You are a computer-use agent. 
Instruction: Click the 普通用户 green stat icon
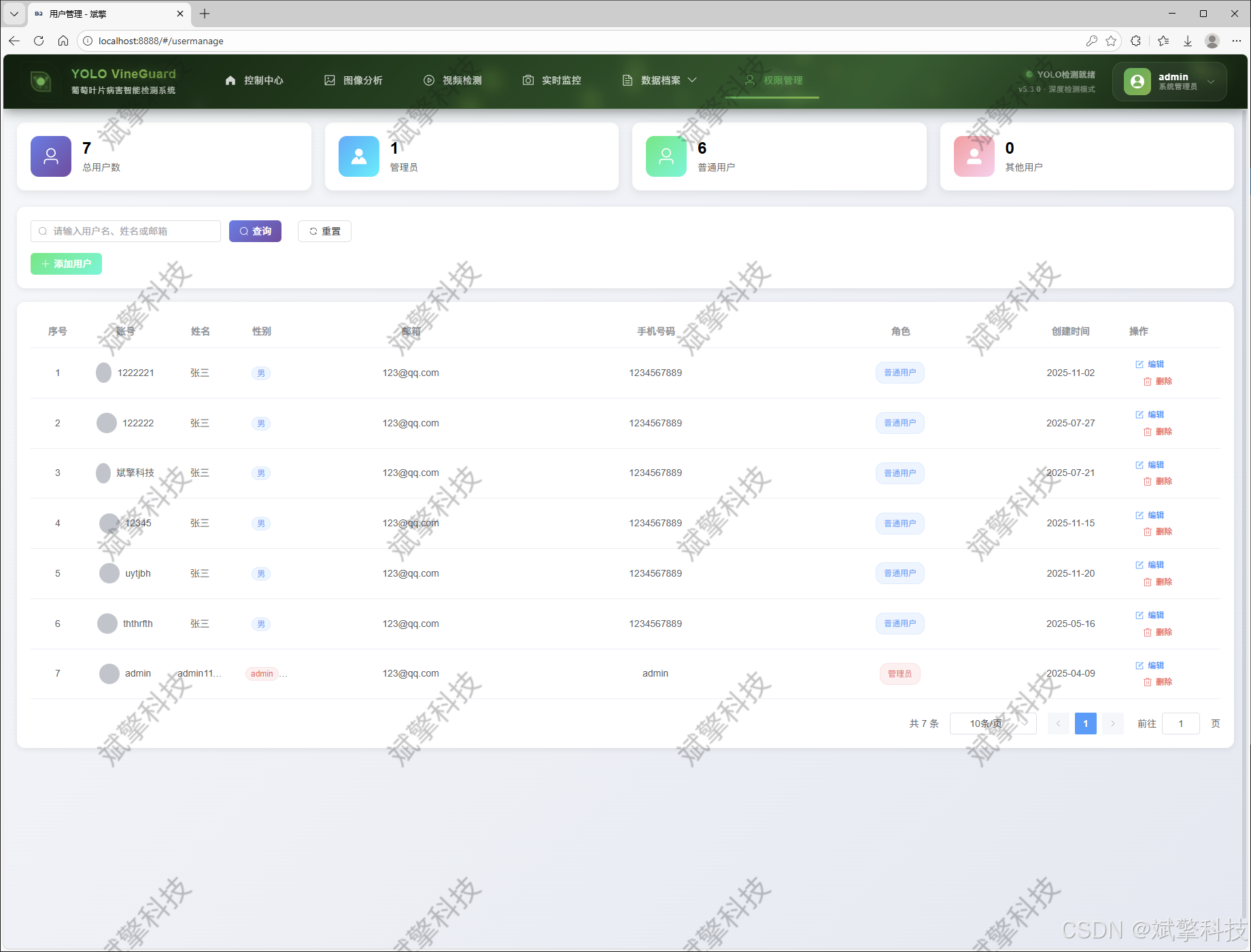(x=666, y=156)
